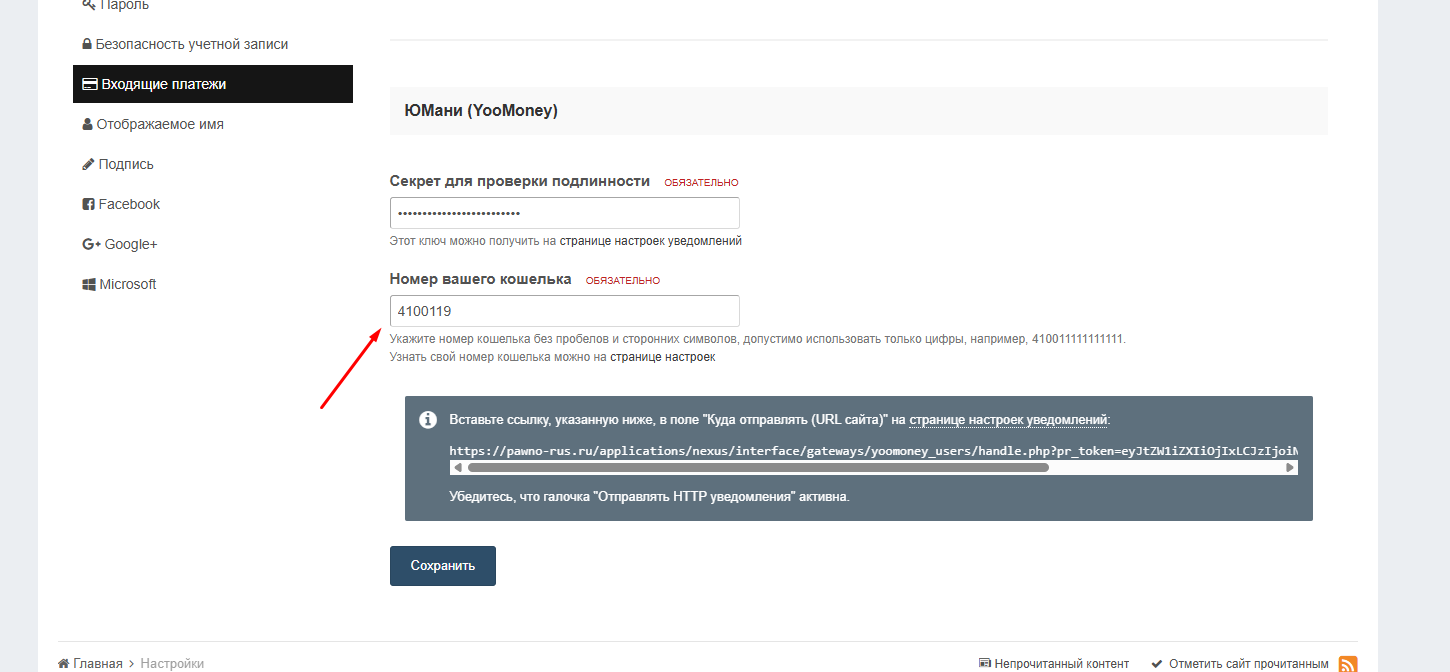The width and height of the screenshot is (1450, 672).
Task: Click the Сохранить button
Action: coord(443,566)
